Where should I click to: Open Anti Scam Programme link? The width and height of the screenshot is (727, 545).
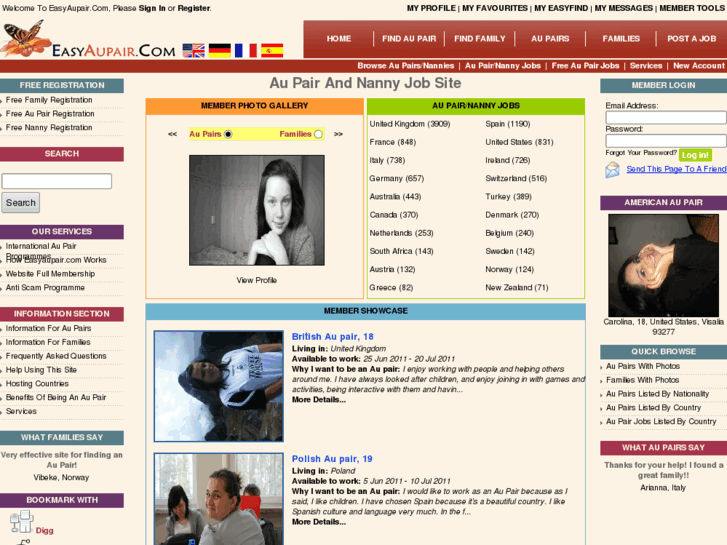coord(45,288)
